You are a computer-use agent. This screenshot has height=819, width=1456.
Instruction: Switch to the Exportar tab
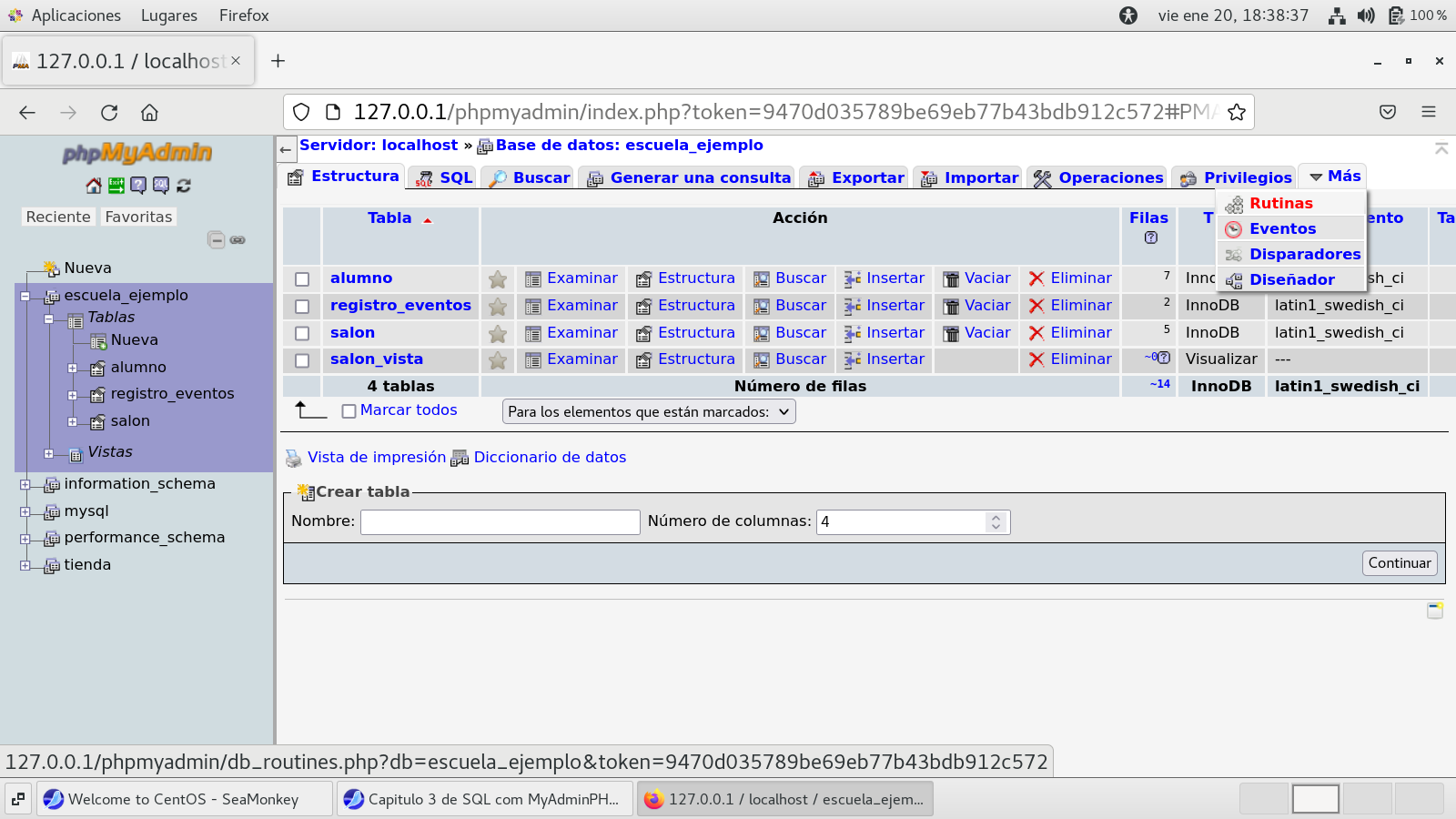(856, 178)
